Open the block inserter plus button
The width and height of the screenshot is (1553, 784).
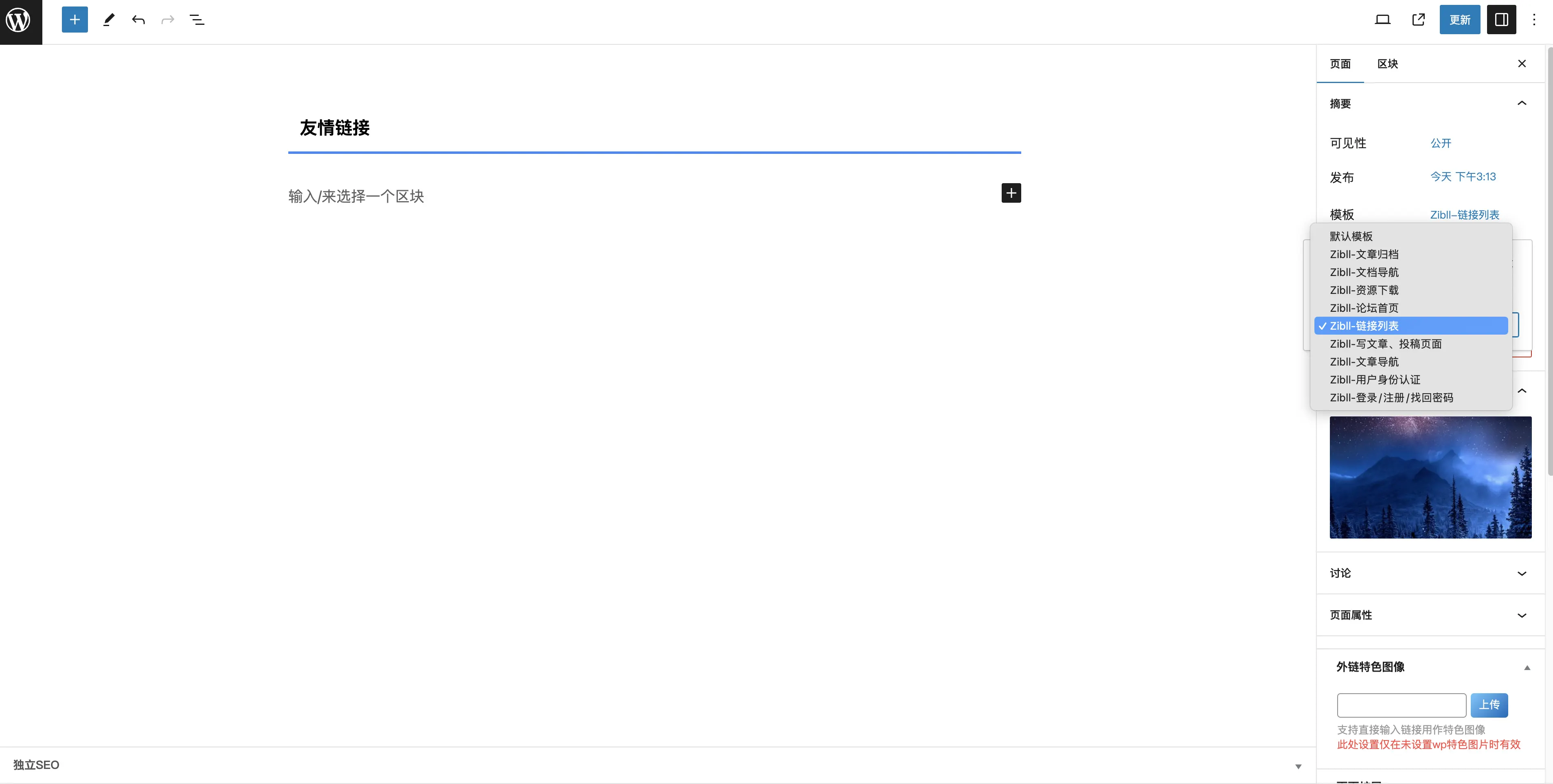pyautogui.click(x=75, y=20)
